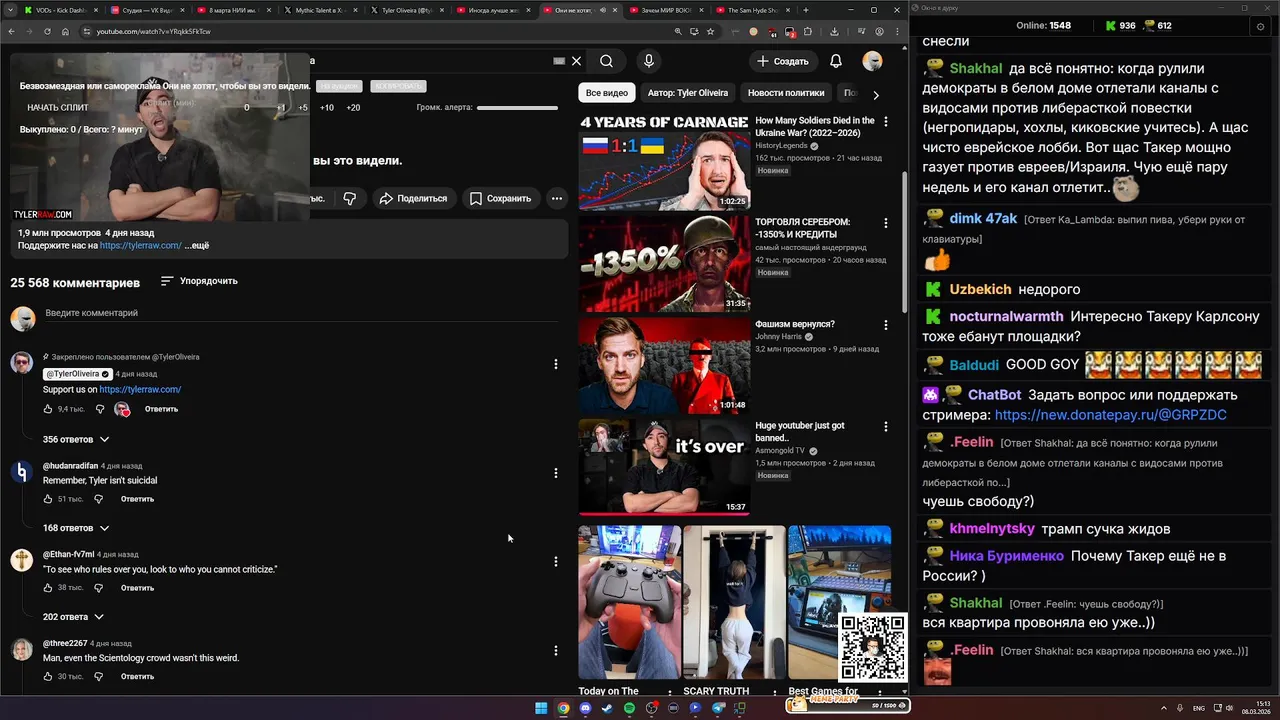Viewport: 1280px width, 720px height.
Task: Click the 'Введите комментарий' comment field
Action: [299, 314]
